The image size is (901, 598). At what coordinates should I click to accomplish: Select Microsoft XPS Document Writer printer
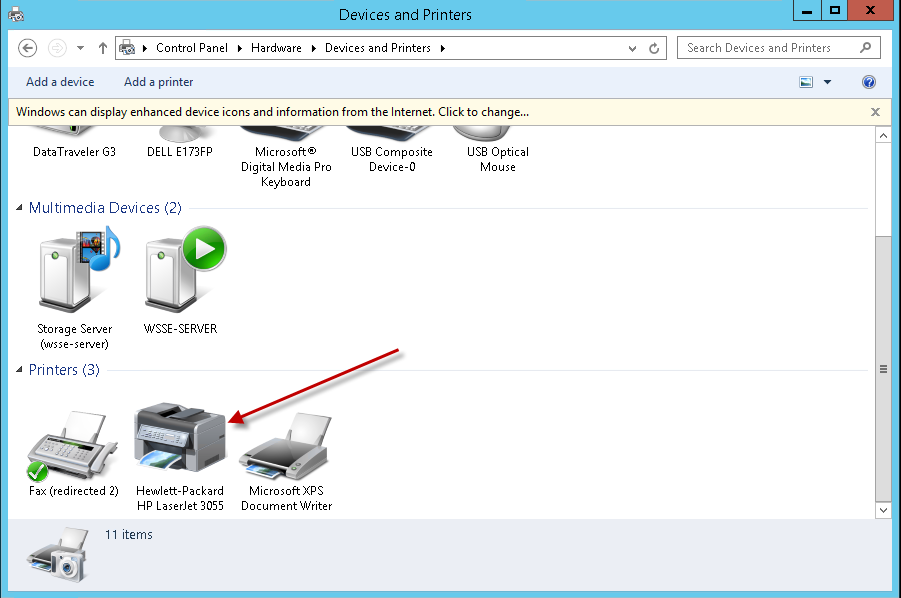pos(286,445)
